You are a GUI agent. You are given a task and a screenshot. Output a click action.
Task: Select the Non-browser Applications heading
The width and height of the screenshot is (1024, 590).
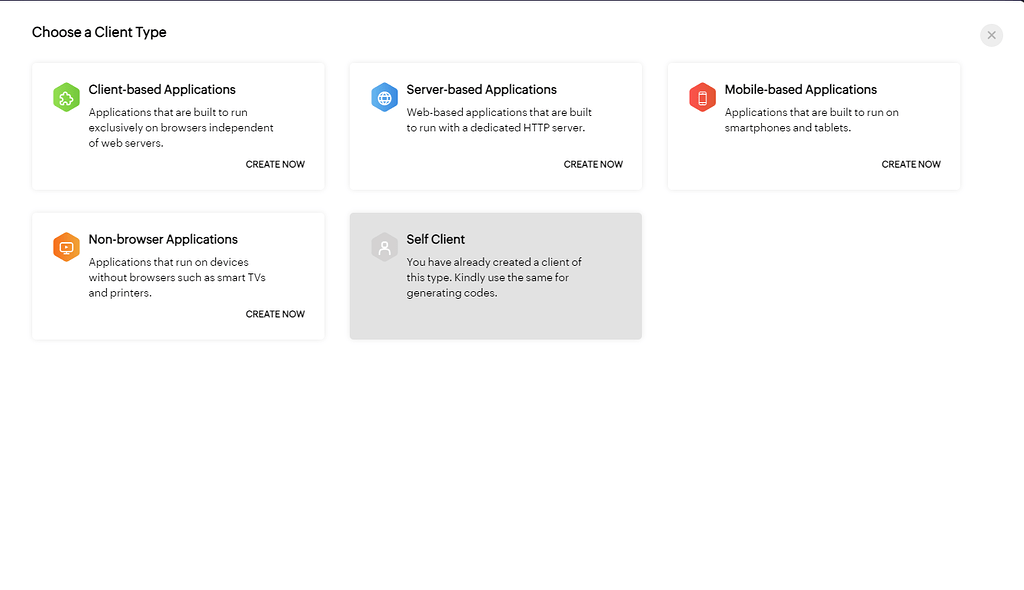coord(163,239)
